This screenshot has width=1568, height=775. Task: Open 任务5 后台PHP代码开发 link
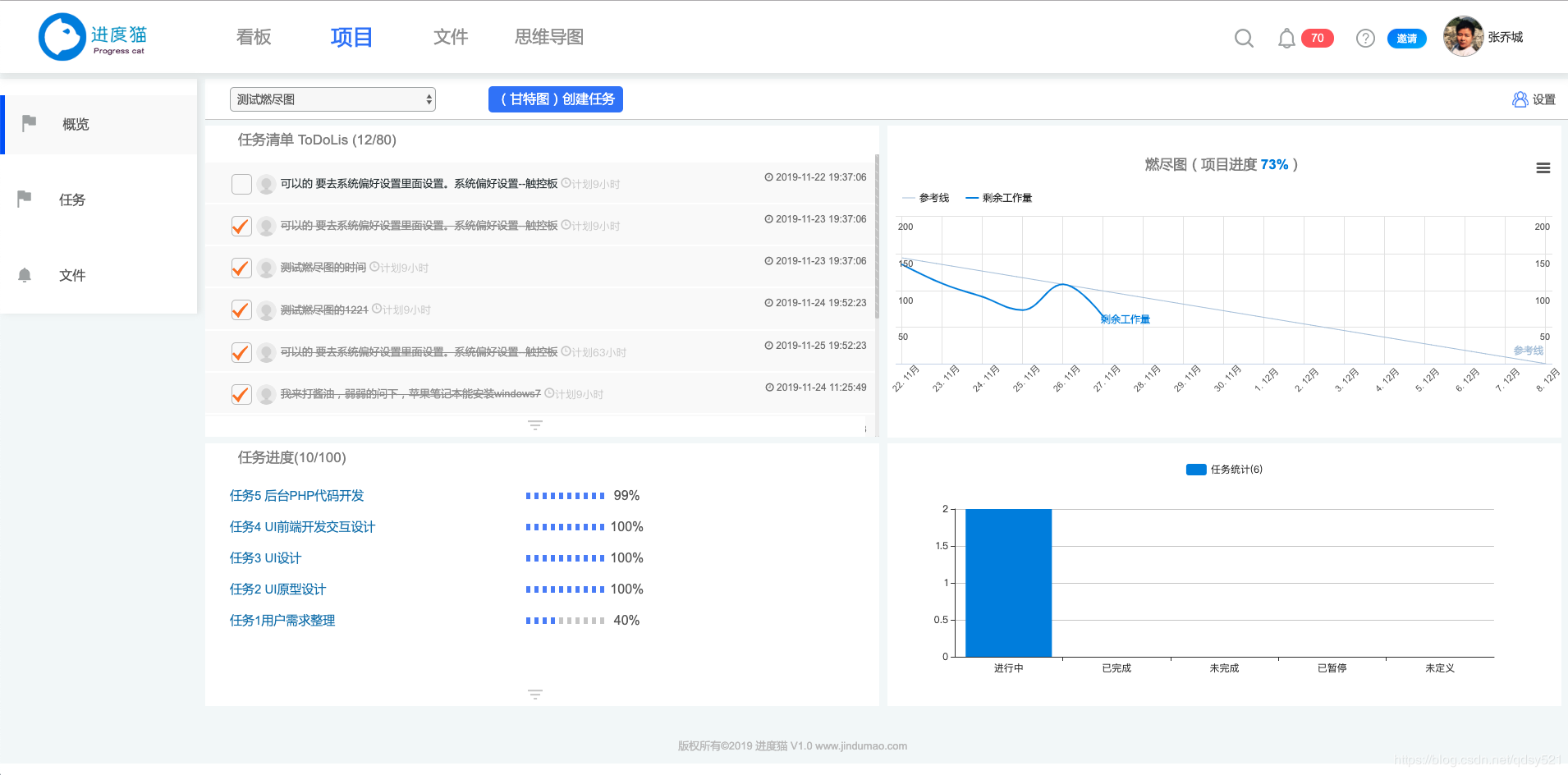click(297, 495)
